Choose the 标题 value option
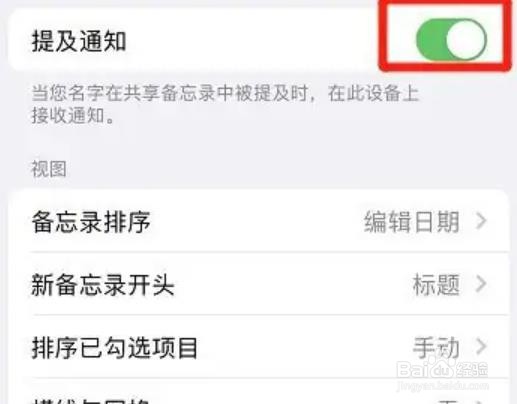The height and width of the screenshot is (404, 517). point(436,284)
